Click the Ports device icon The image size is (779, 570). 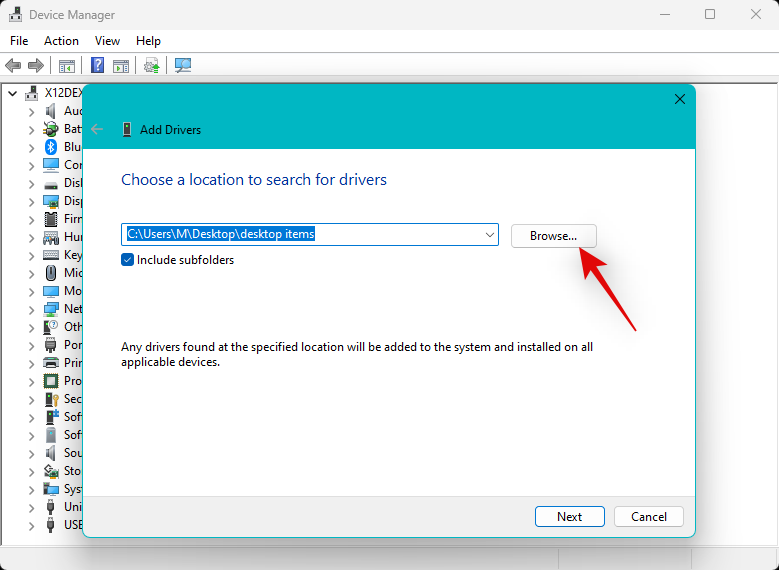point(51,345)
